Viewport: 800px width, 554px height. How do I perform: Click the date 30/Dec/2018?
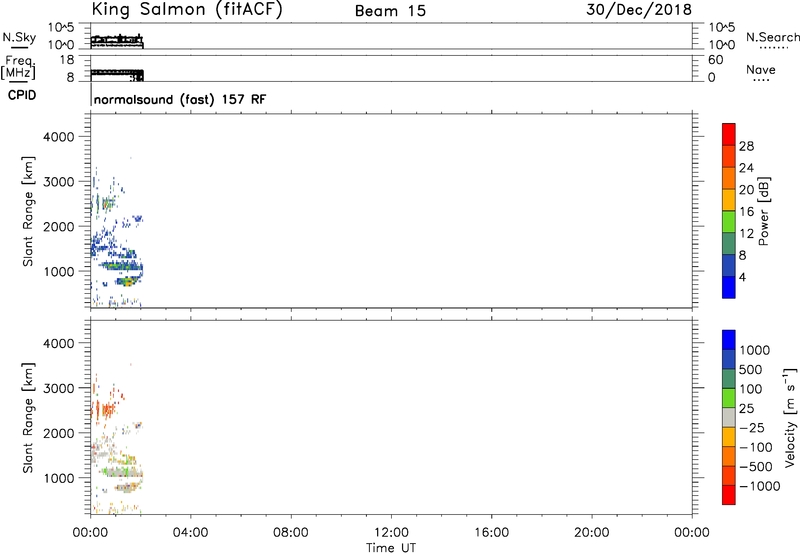639,10
